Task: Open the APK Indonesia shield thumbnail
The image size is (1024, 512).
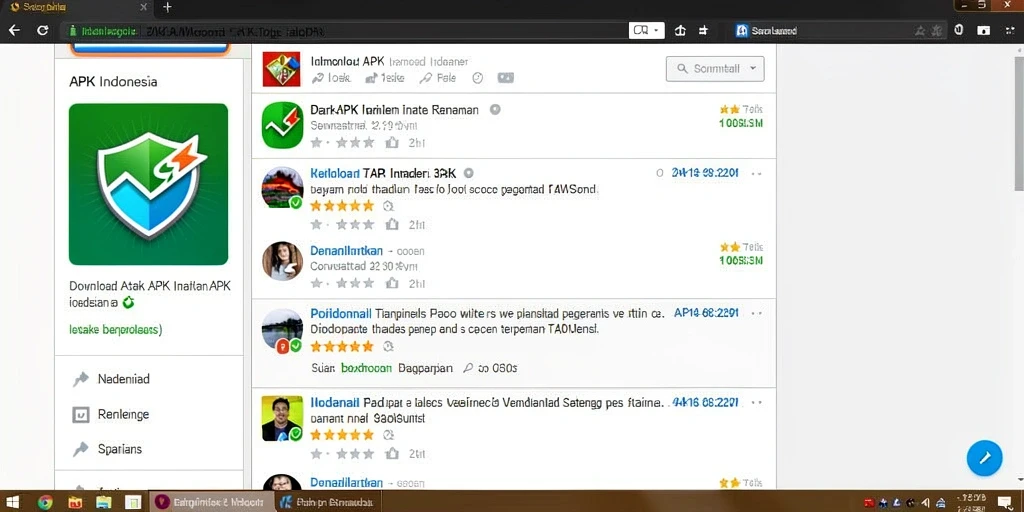Action: [148, 184]
